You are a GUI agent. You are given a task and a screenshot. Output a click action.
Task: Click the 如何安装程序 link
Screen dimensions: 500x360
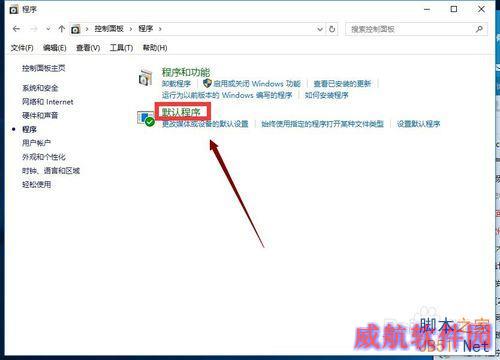click(x=327, y=95)
